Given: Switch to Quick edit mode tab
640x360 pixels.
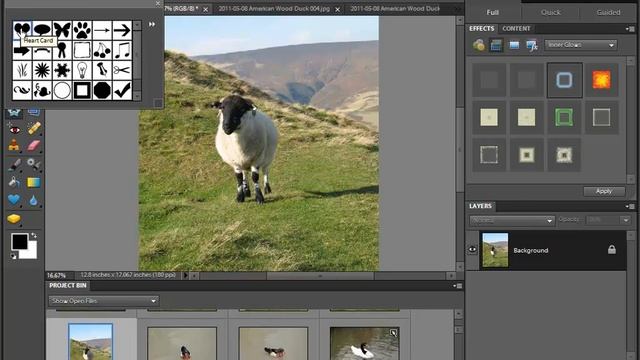Looking at the screenshot, I should coord(551,12).
